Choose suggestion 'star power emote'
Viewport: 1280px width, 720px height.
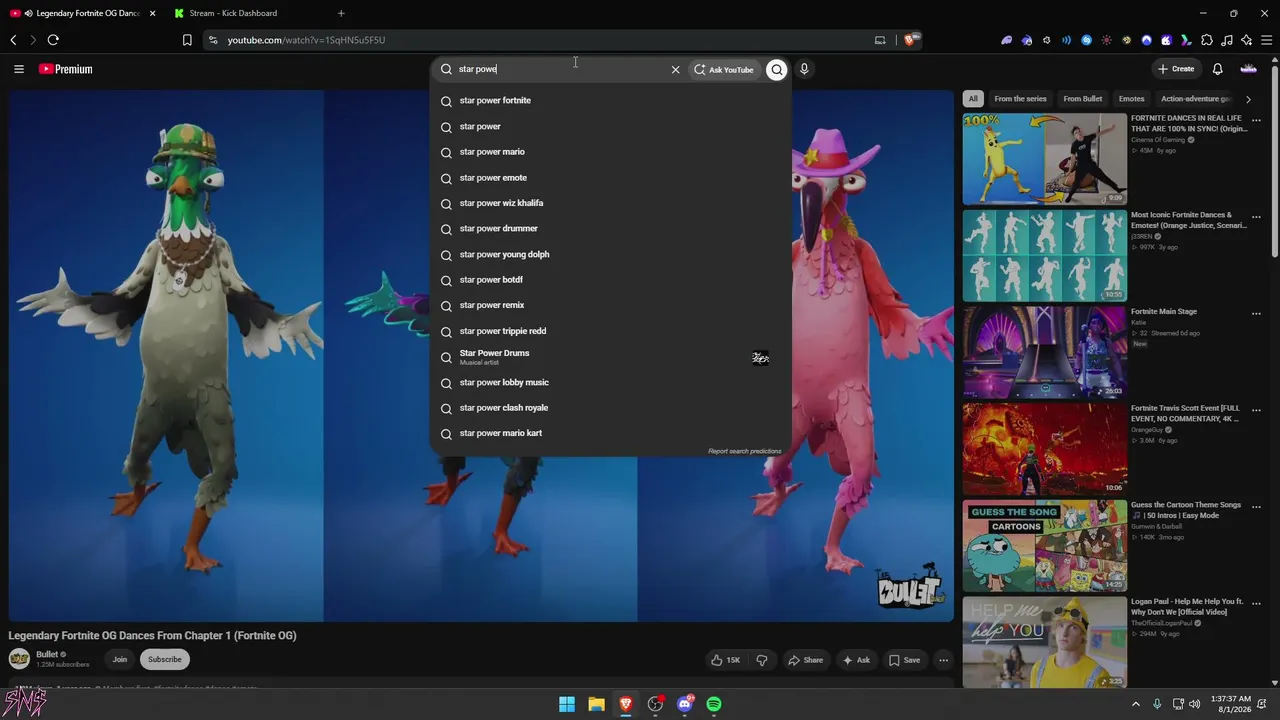point(610,178)
